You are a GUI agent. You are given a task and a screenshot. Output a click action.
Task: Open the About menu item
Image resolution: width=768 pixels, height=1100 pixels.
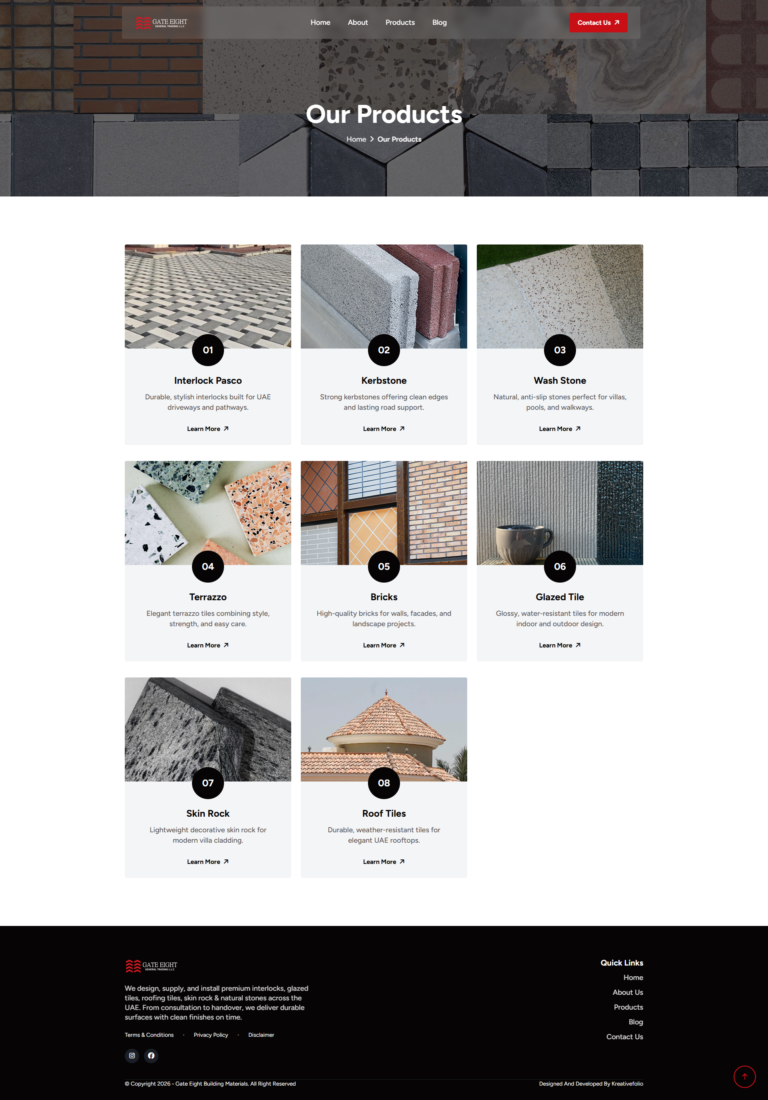coord(358,22)
